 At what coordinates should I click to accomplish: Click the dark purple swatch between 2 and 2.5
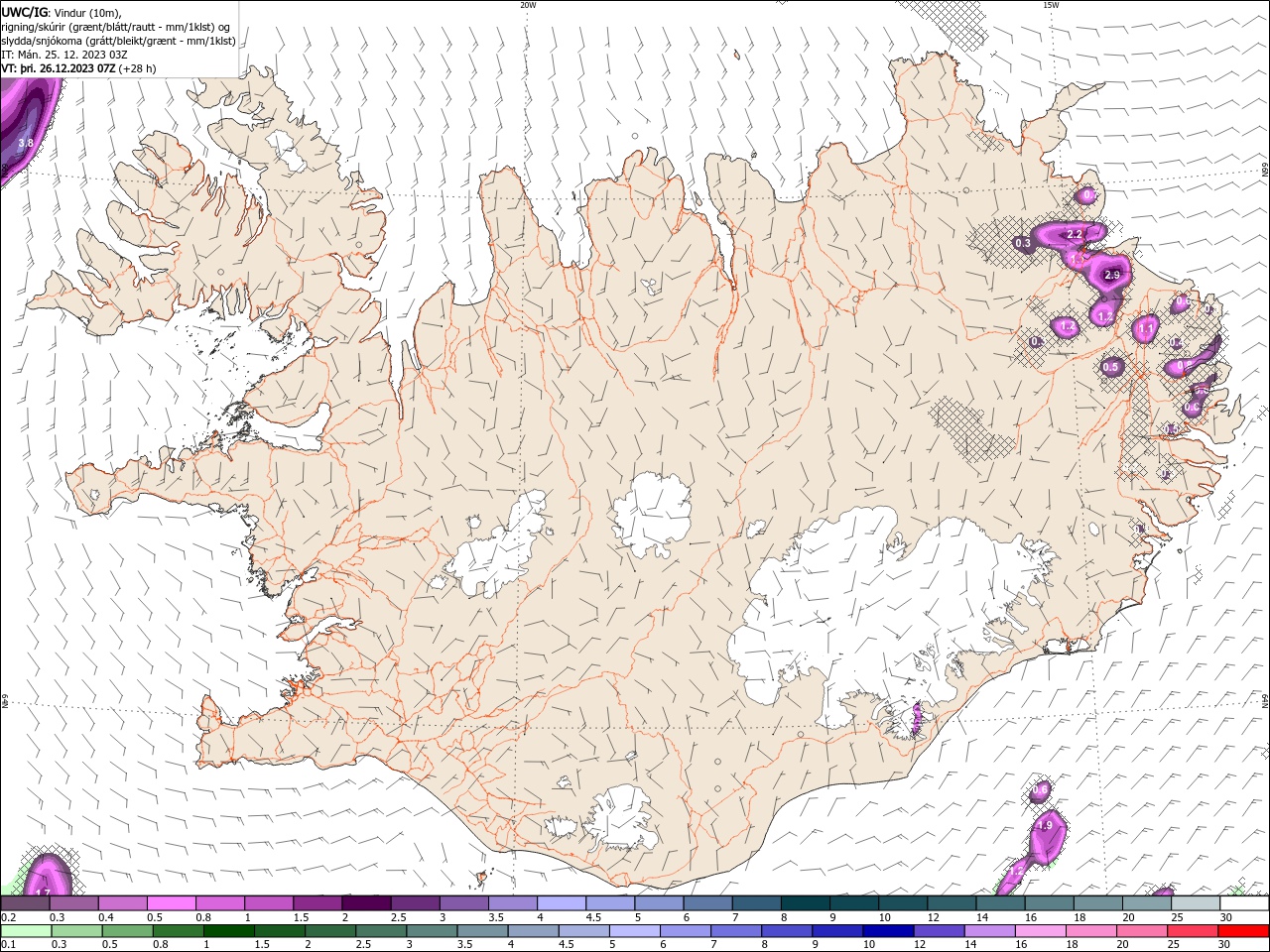(365, 903)
